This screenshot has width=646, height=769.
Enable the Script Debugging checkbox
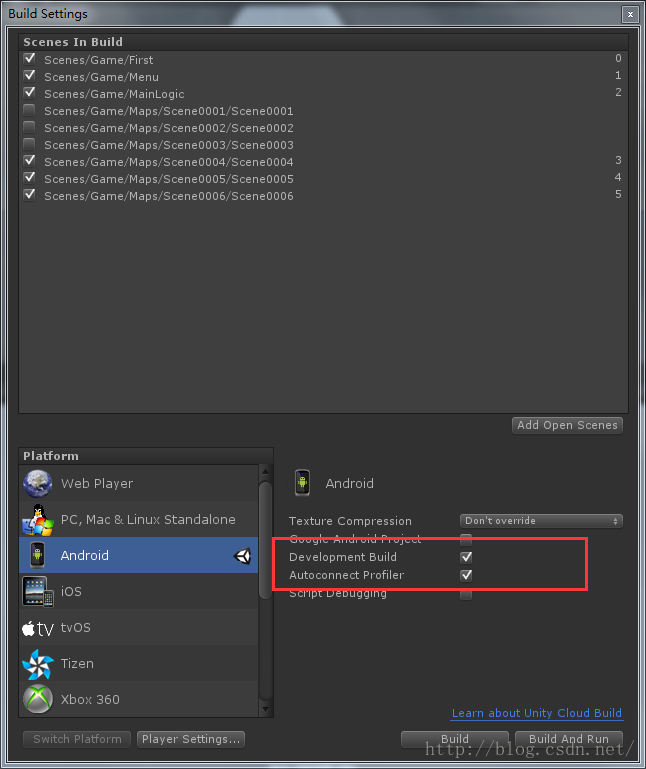466,594
